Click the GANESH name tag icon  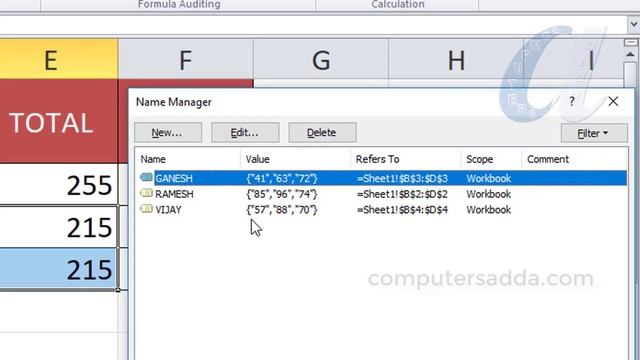click(146, 178)
